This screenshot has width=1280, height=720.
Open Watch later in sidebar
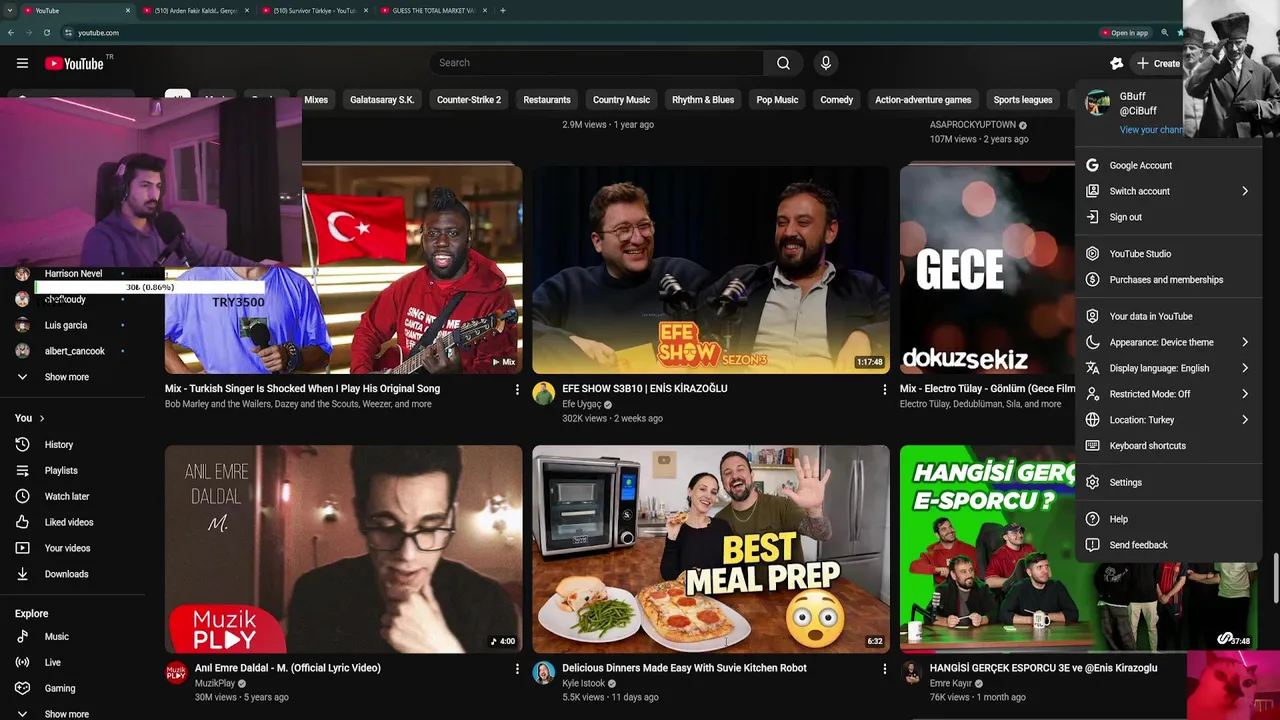pyautogui.click(x=66, y=497)
